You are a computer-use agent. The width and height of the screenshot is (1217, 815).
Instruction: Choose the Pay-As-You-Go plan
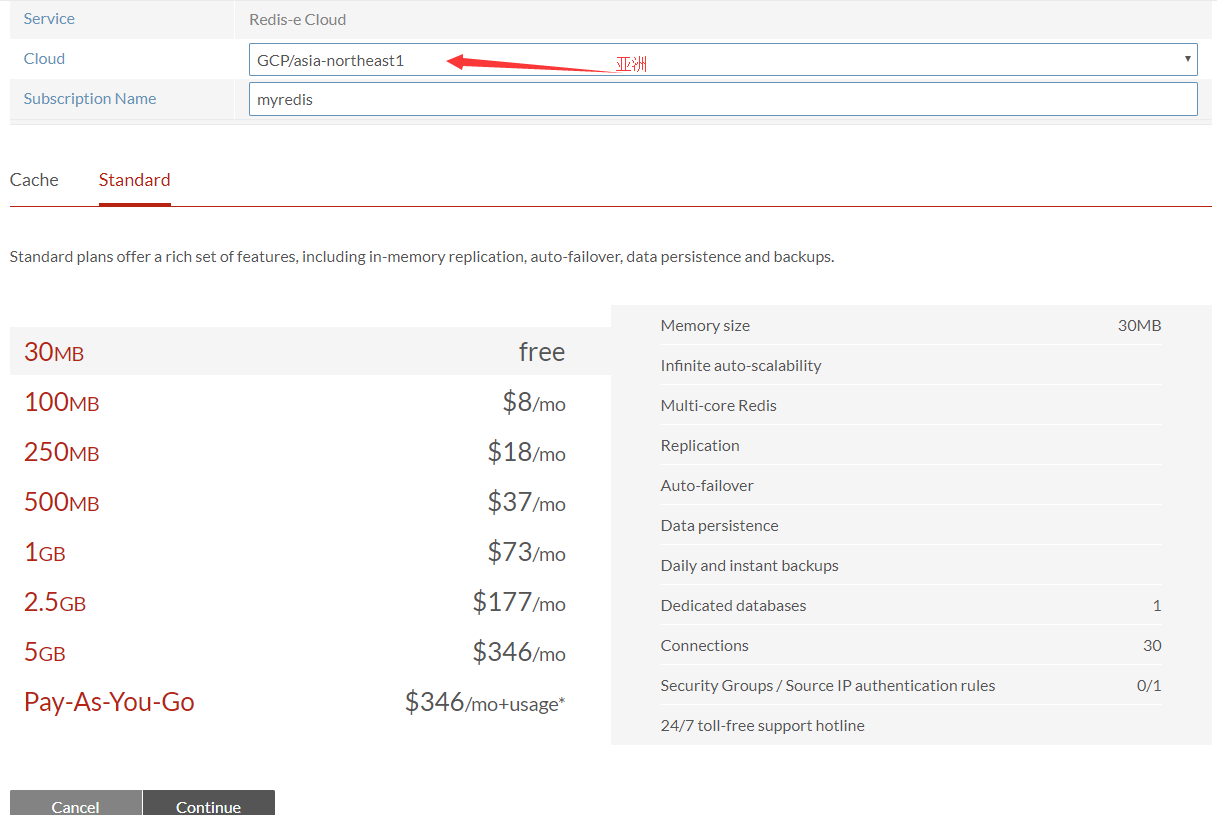tap(310, 701)
